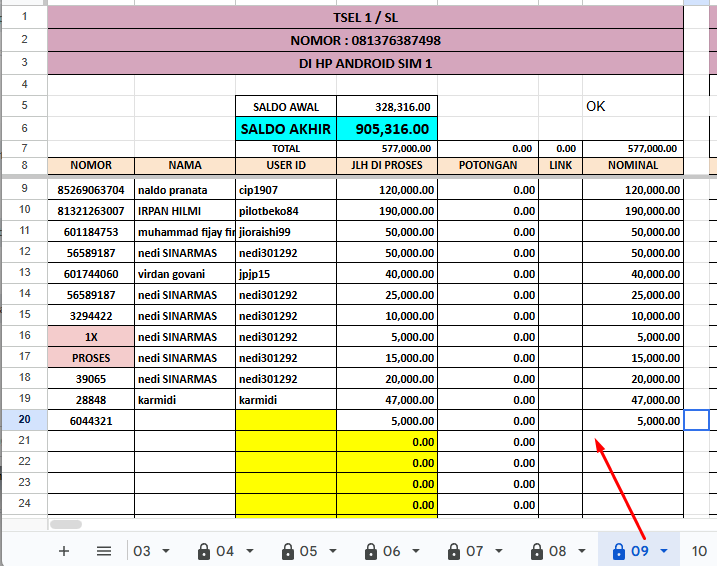This screenshot has height=566, width=717.
Task: Select JLH DI PROSES cell 47,000.00
Action: point(387,400)
